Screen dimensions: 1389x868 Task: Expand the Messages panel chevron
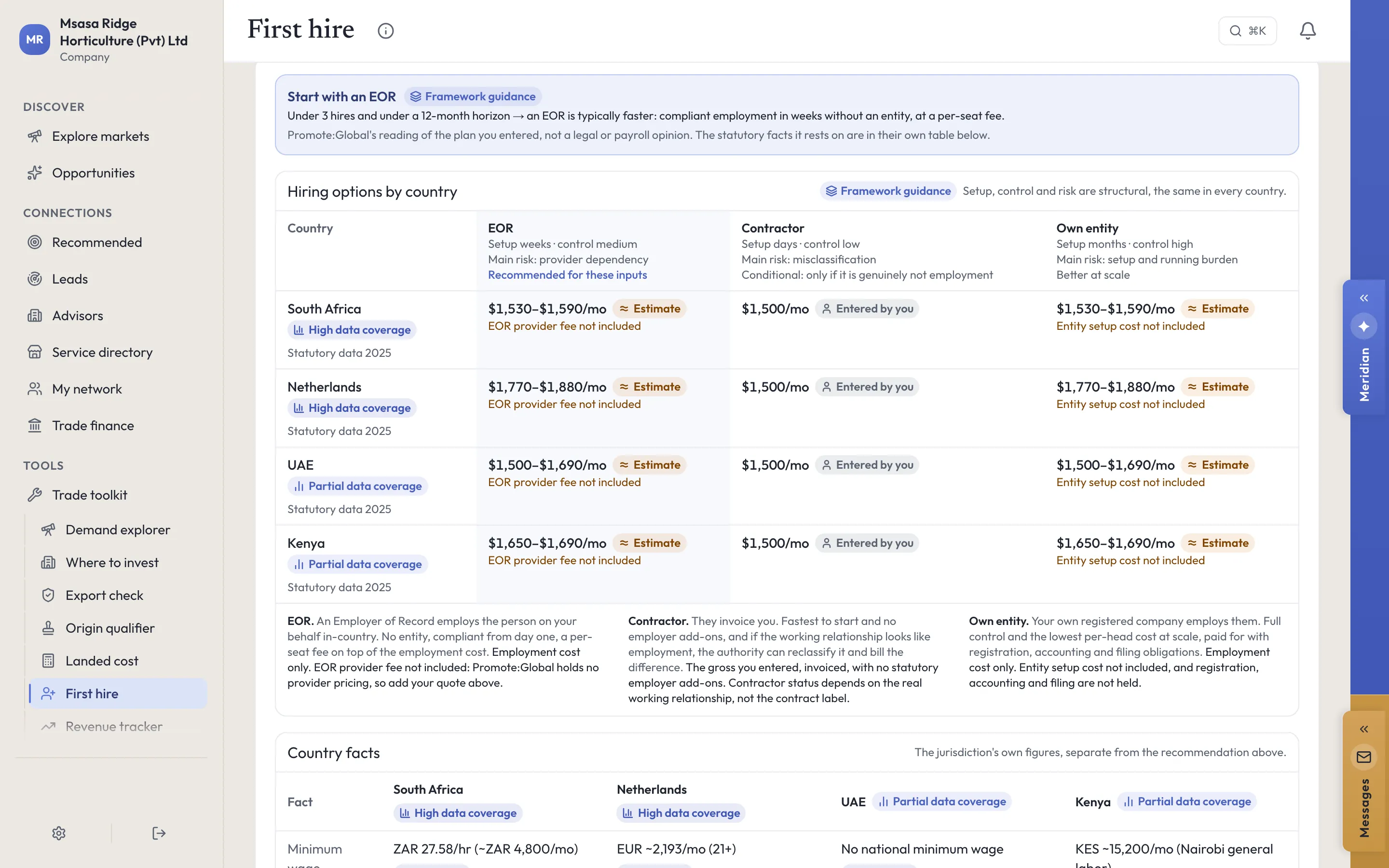(1364, 729)
